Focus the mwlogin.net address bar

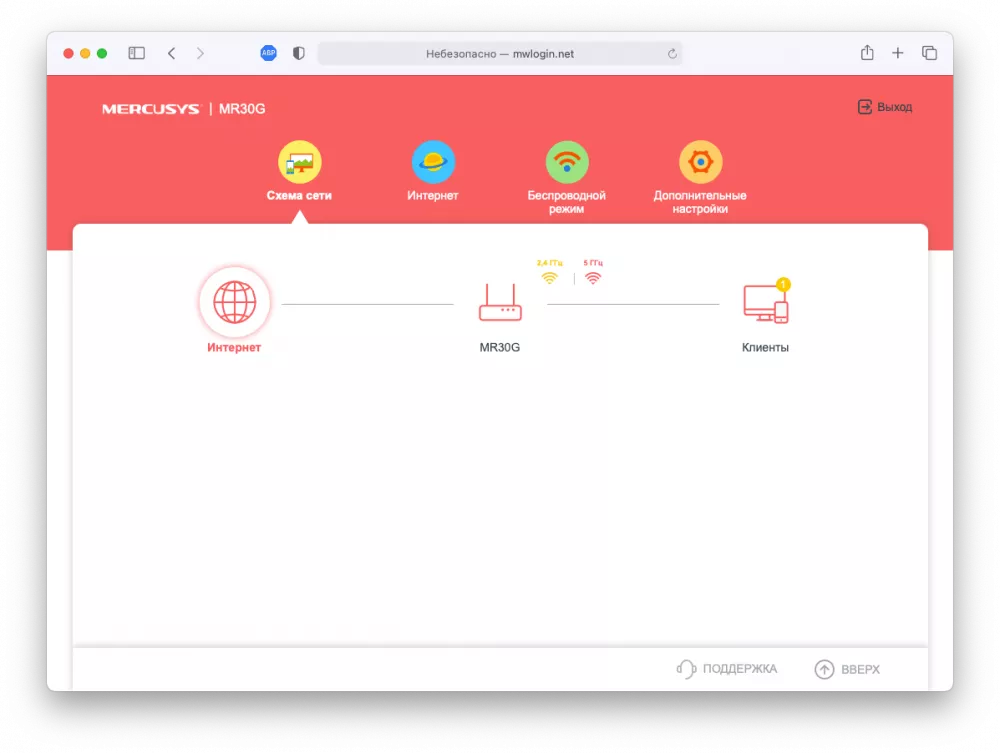coord(500,54)
